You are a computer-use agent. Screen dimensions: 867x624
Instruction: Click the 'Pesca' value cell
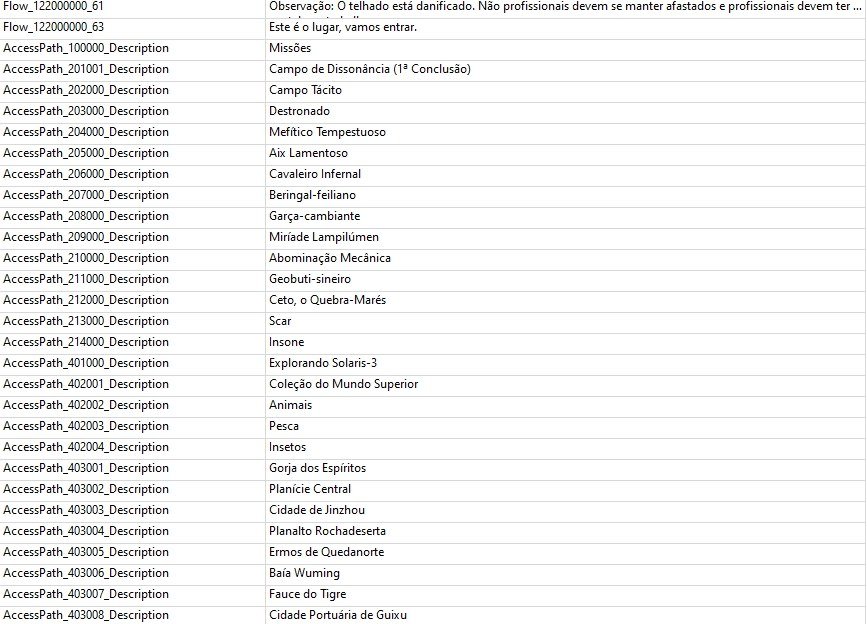point(565,427)
